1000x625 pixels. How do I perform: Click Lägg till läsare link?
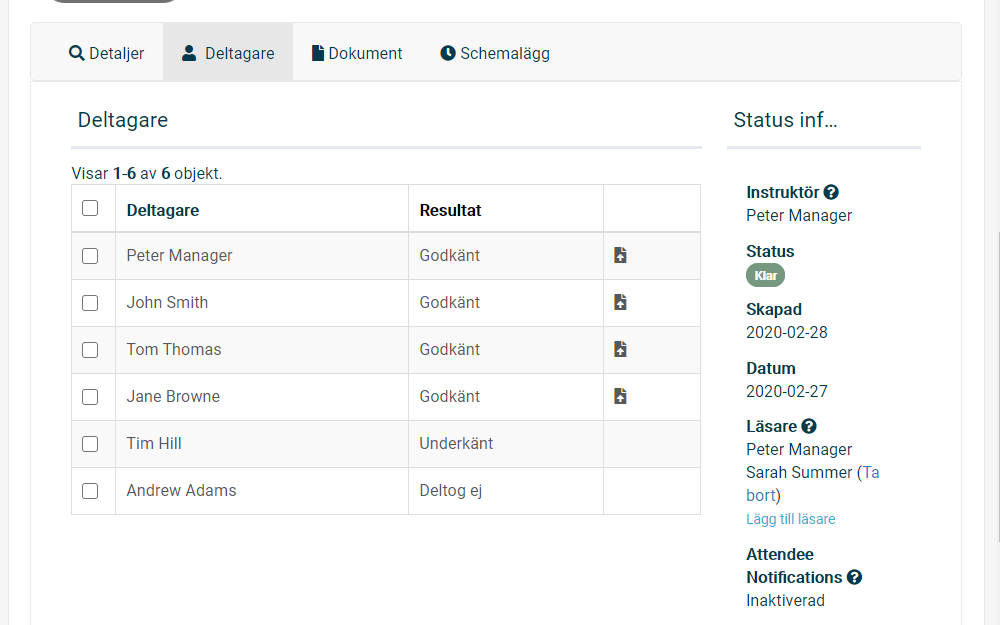791,519
